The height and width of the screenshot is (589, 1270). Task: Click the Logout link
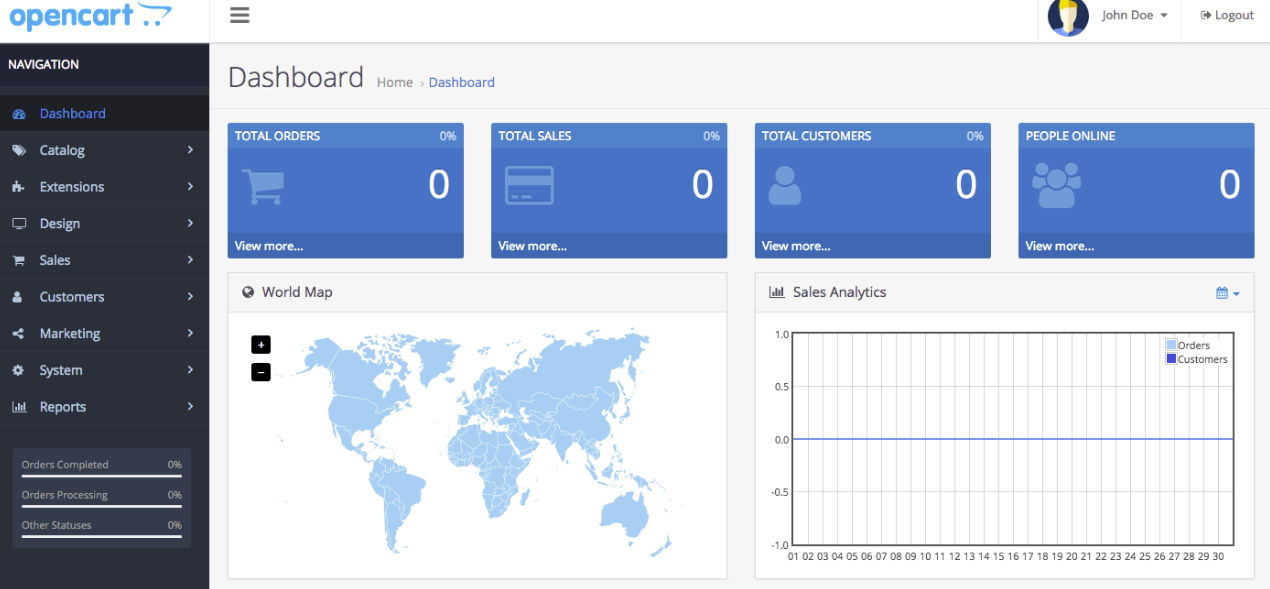tap(1227, 15)
